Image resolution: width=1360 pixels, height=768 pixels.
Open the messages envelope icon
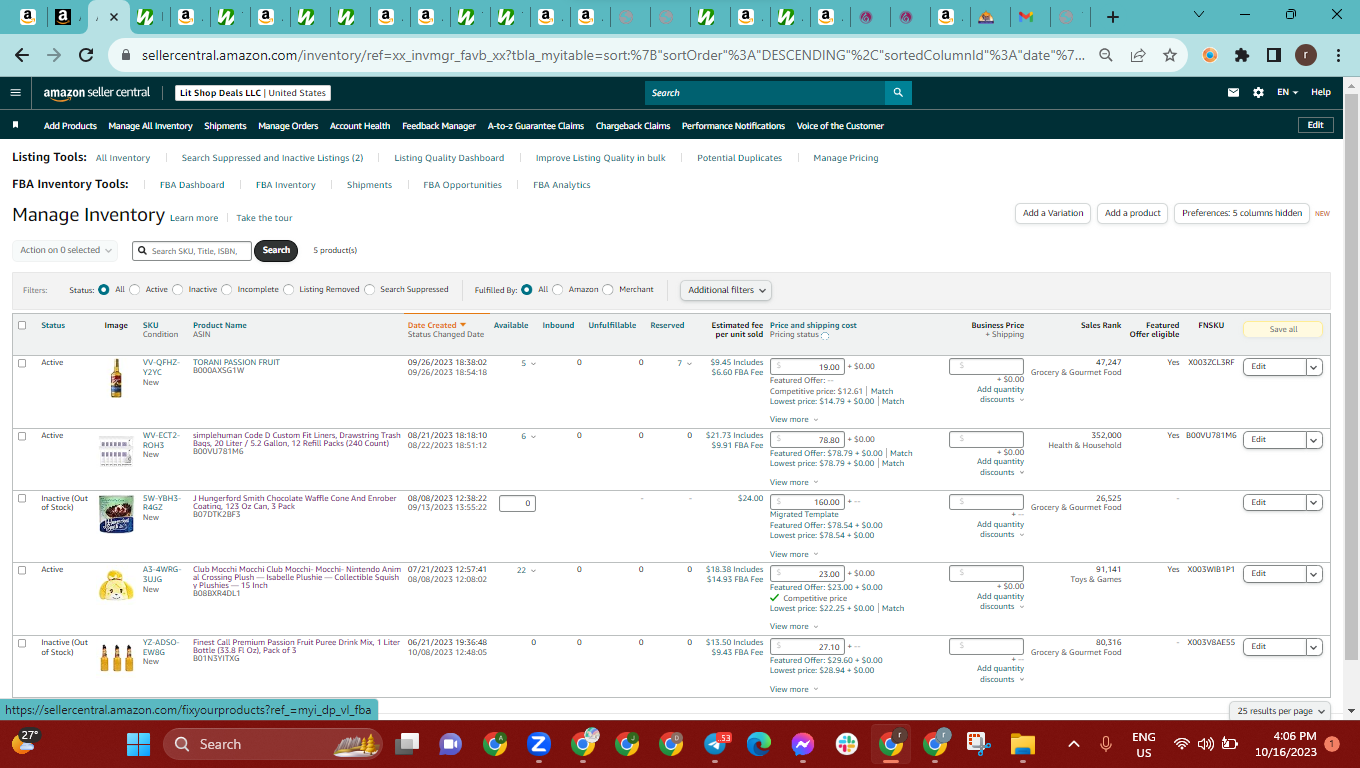click(x=1233, y=93)
